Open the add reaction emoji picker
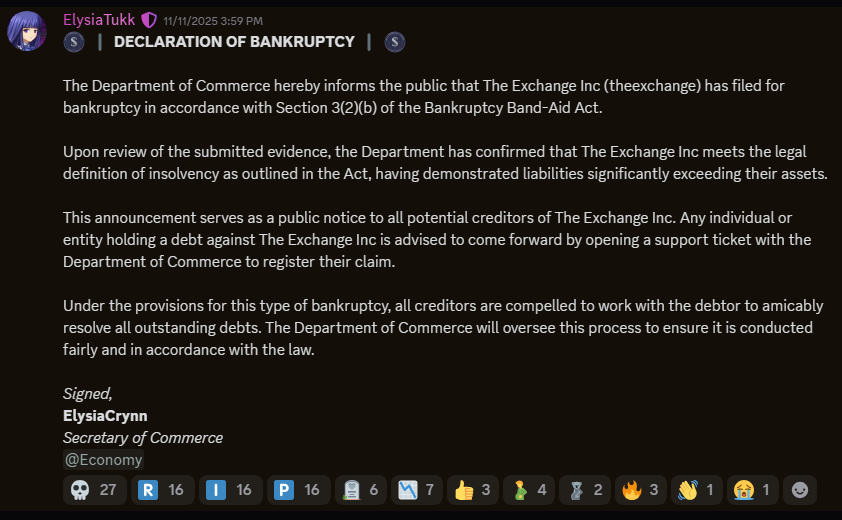Screen dimensions: 842x520 (x=799, y=490)
